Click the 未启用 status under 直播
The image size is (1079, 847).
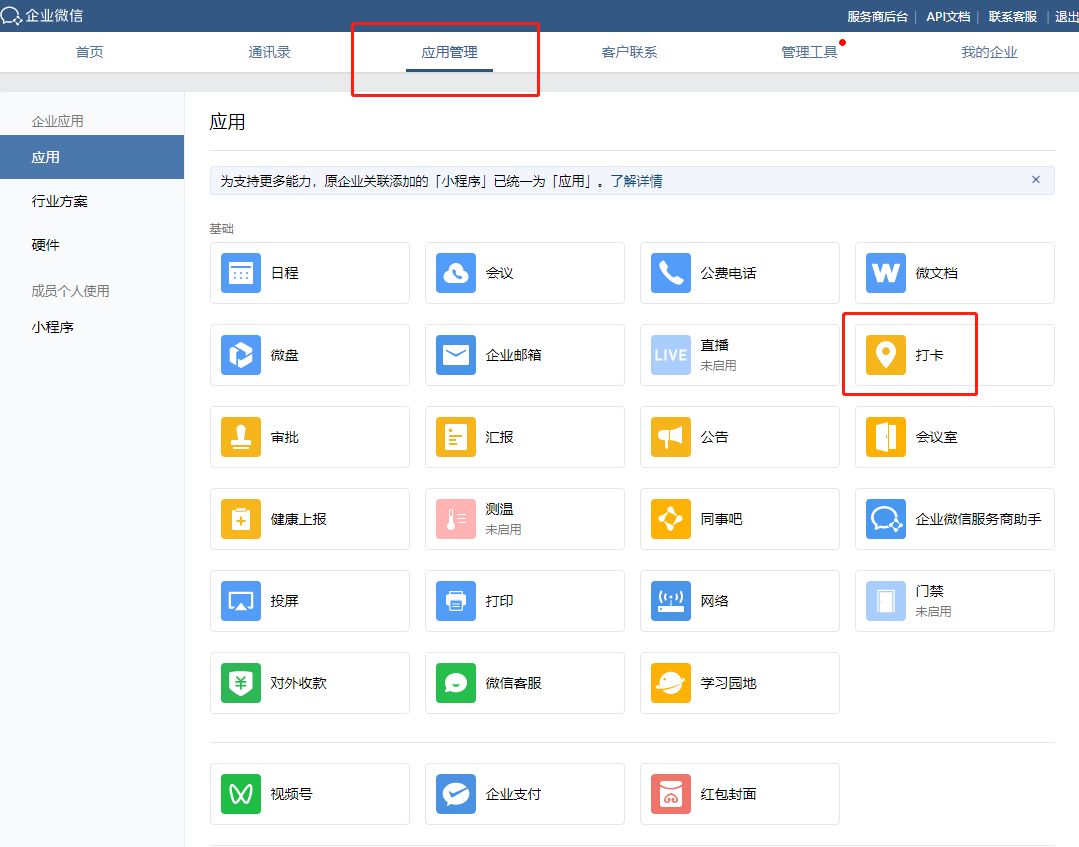[x=718, y=365]
